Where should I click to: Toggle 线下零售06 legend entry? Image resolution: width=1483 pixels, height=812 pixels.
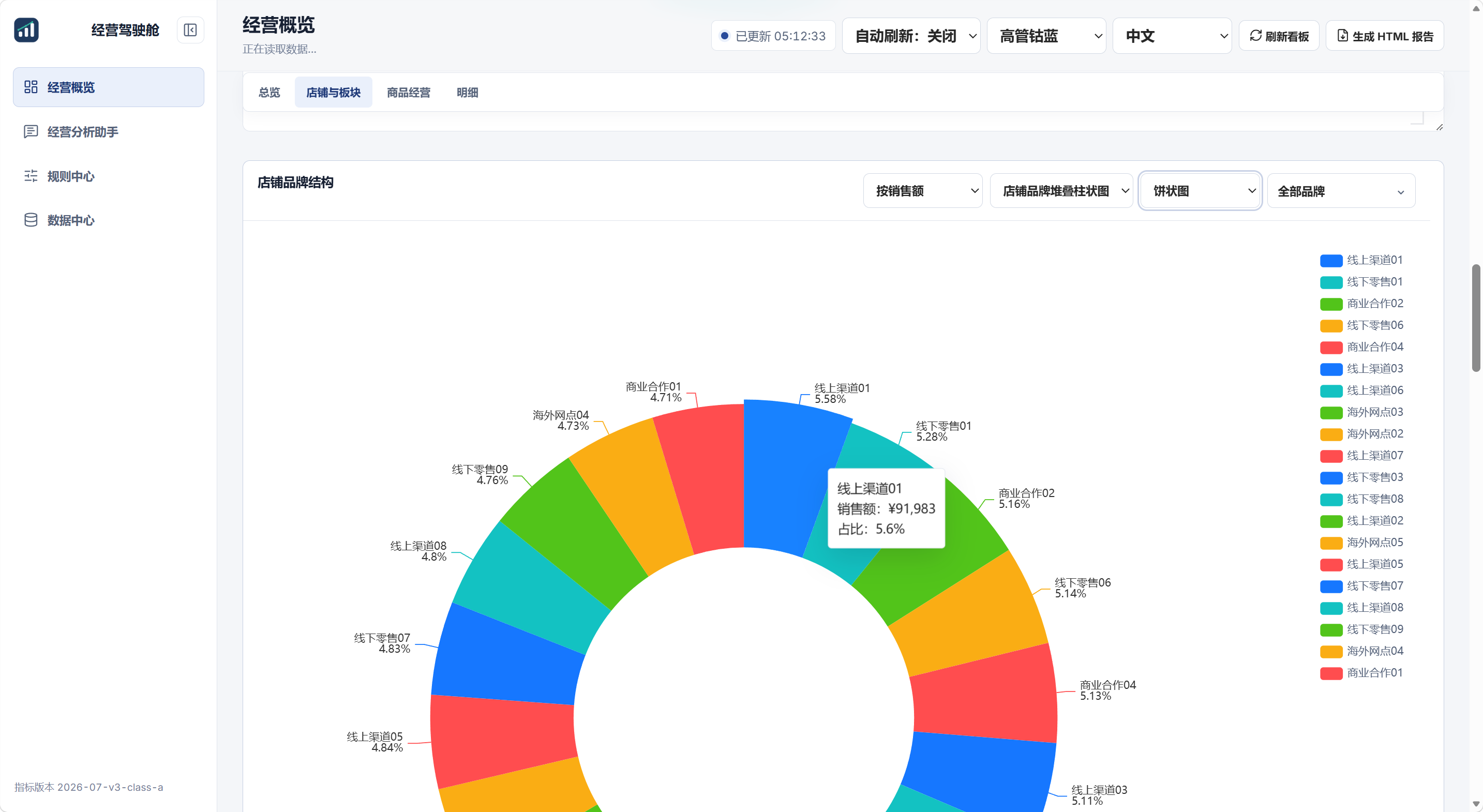click(1361, 326)
